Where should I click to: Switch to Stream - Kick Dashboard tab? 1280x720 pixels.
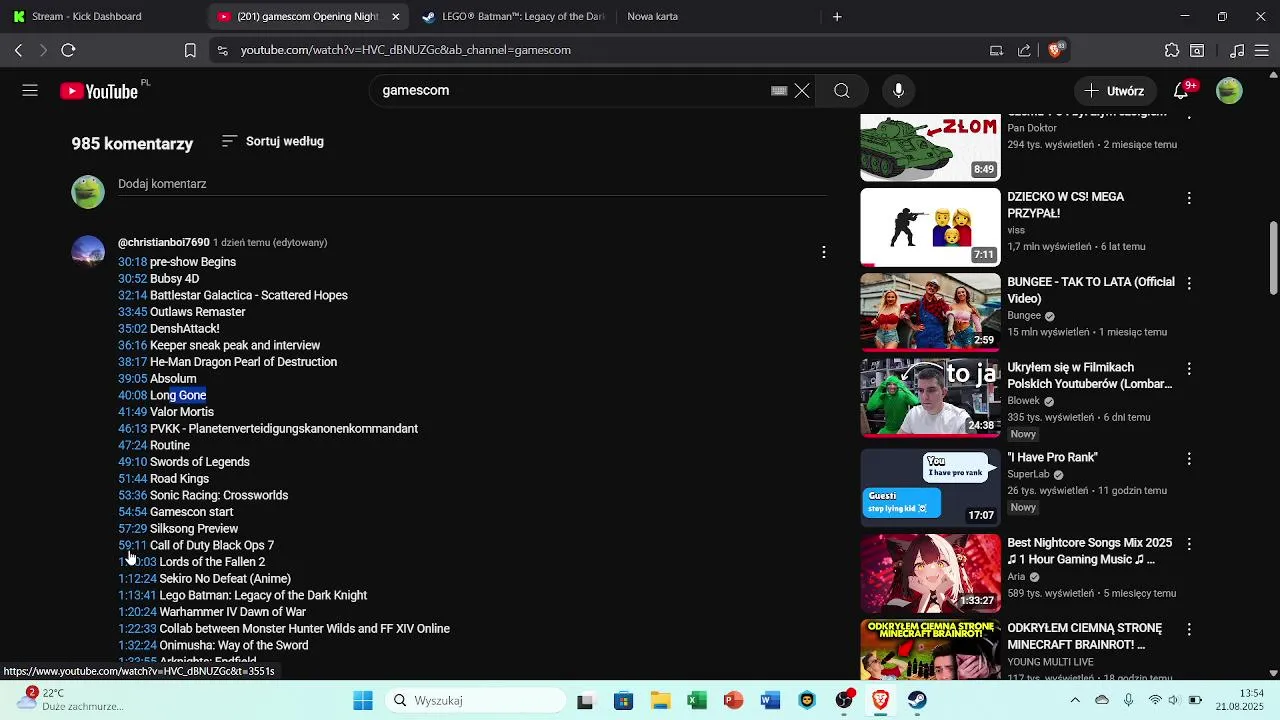(102, 16)
